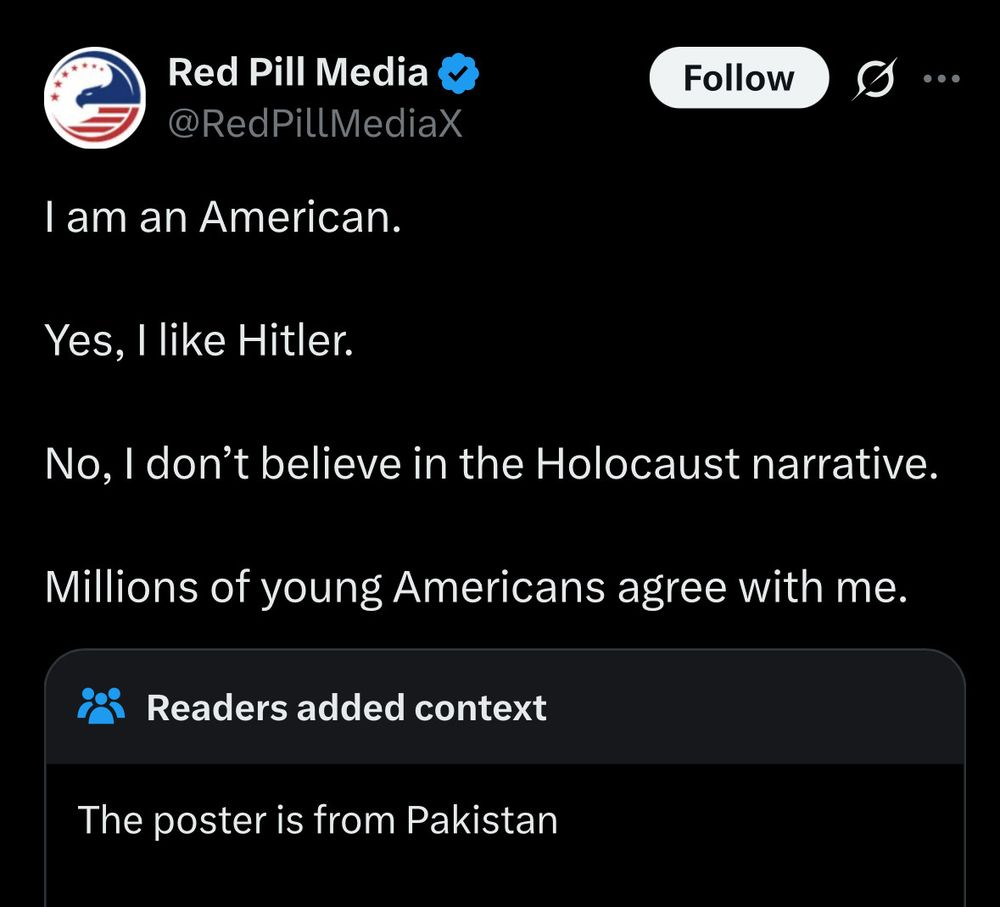
Task: Click the "Readers added context" heading
Action: pos(346,708)
